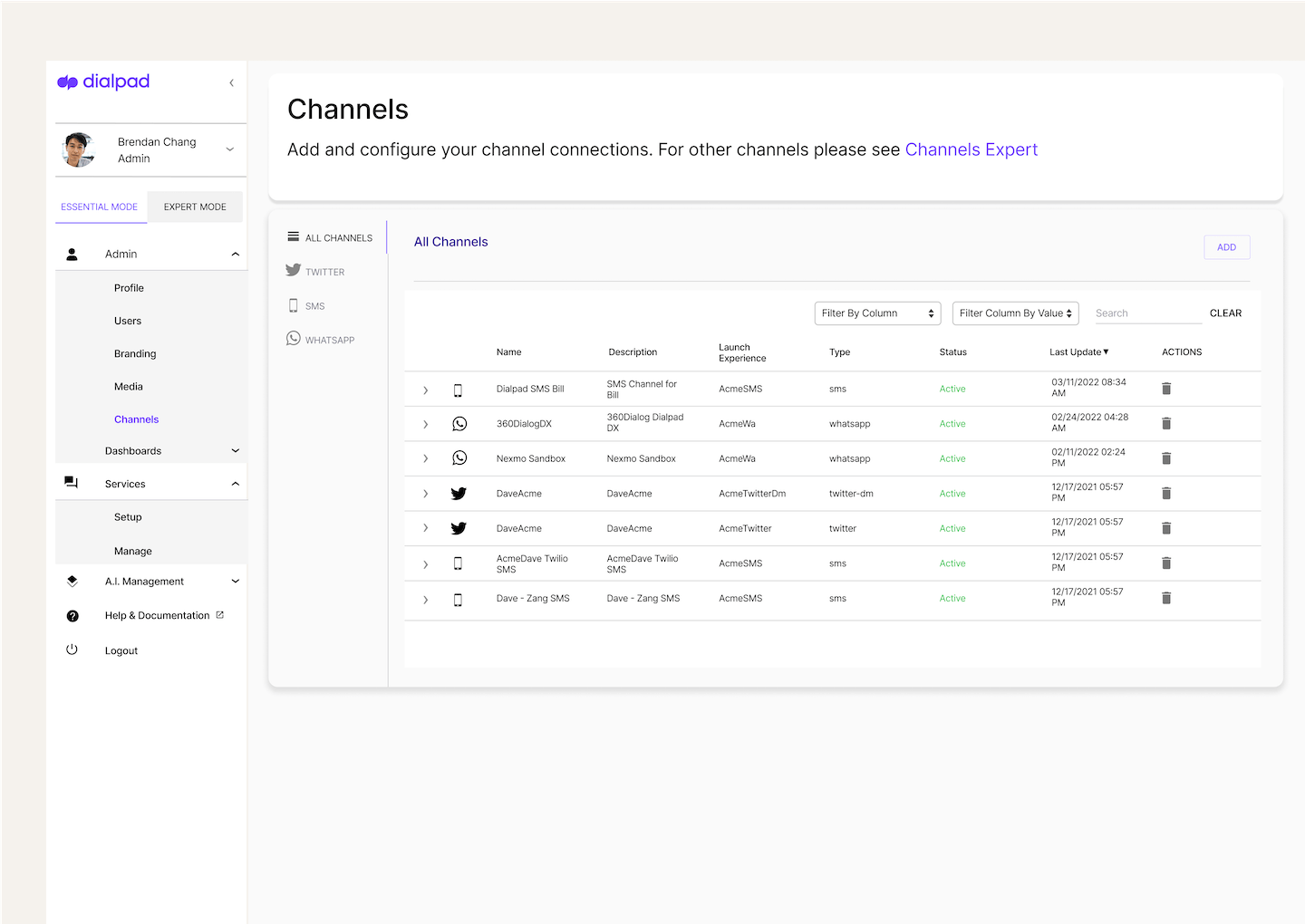Viewport: 1305px width, 924px height.
Task: Select Essential Mode
Action: point(100,207)
